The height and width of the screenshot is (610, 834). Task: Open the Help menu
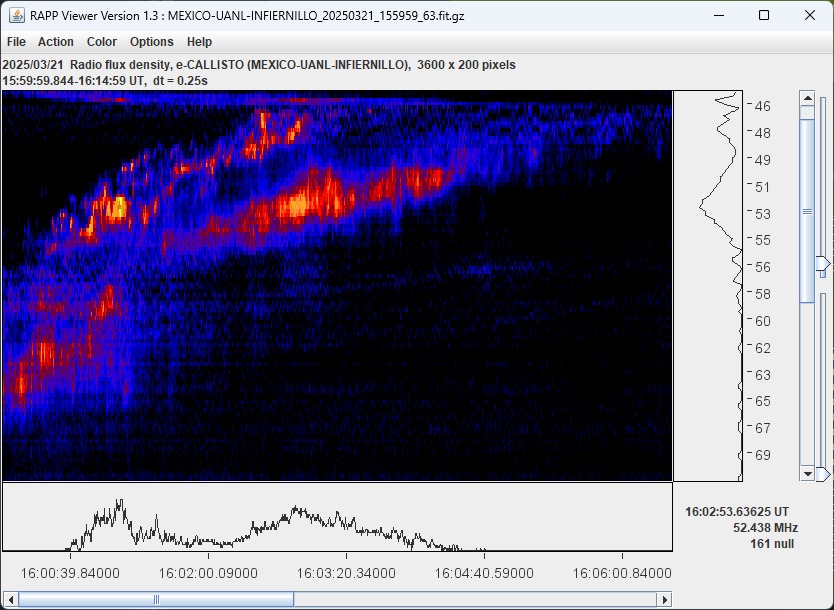click(x=199, y=42)
